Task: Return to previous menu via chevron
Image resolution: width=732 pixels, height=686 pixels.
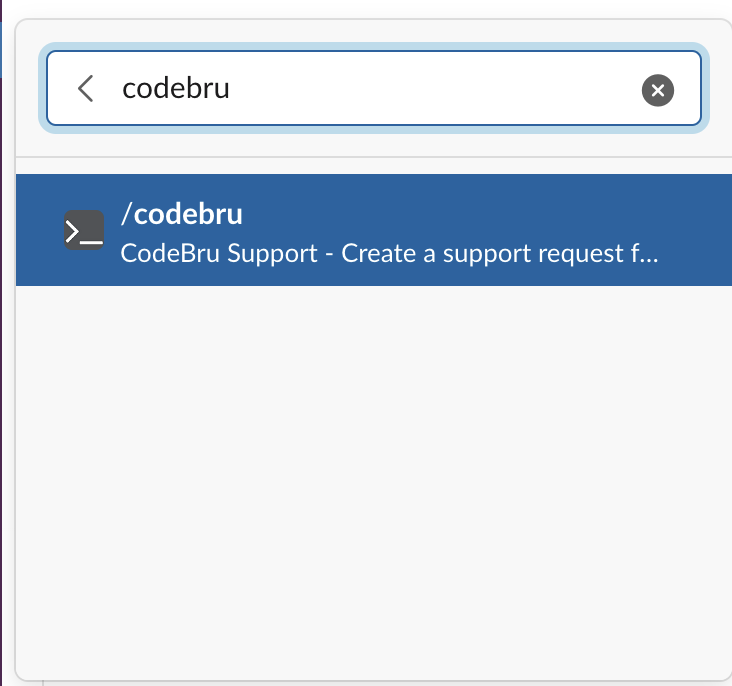Action: pyautogui.click(x=86, y=89)
